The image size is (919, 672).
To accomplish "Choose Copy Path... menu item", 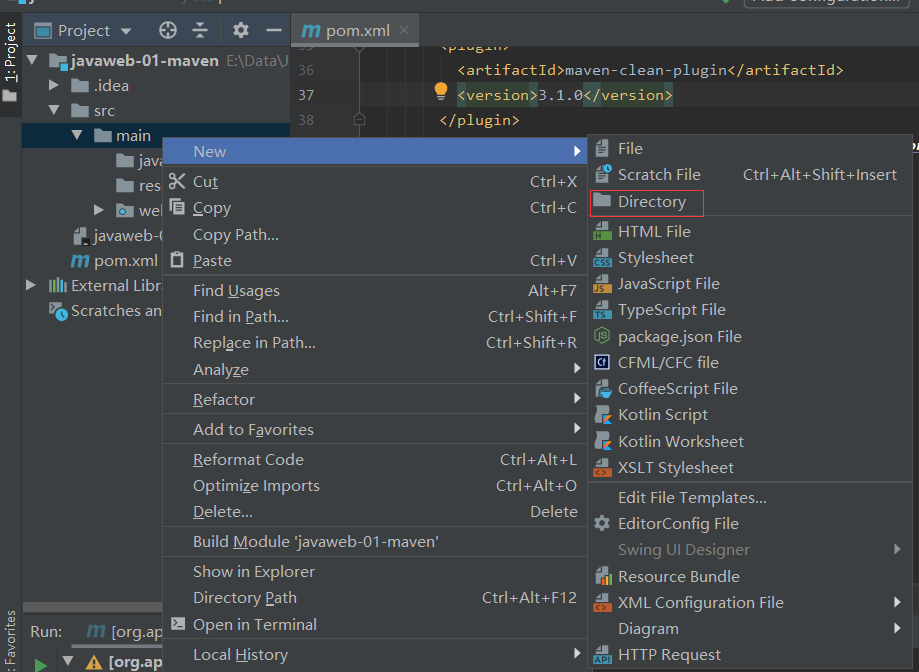I will [375, 234].
